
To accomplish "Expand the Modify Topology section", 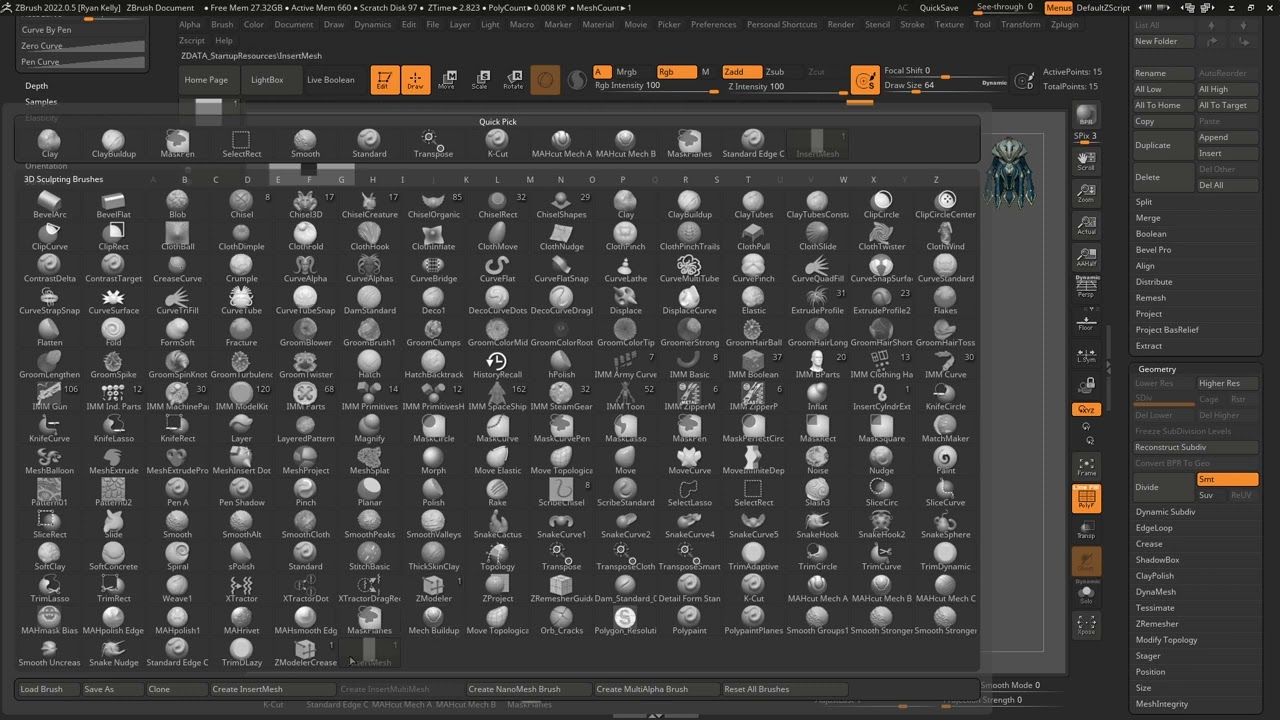I will point(1166,640).
